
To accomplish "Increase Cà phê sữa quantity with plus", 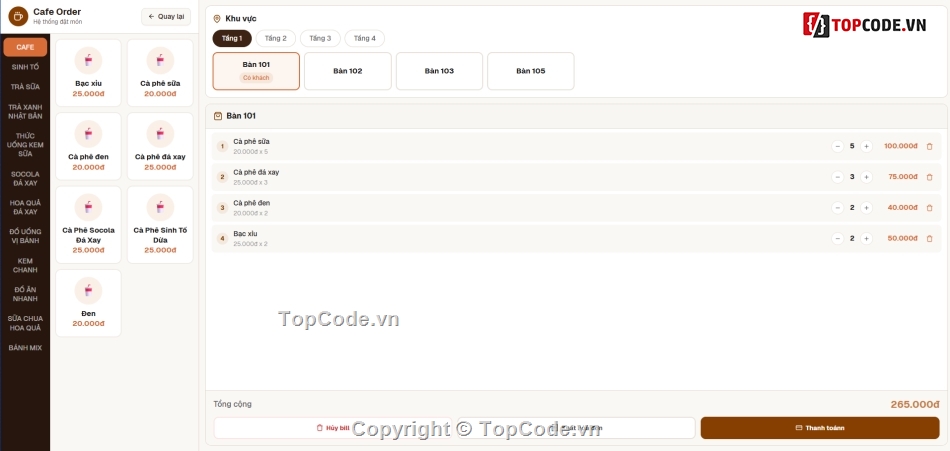I will click(866, 146).
